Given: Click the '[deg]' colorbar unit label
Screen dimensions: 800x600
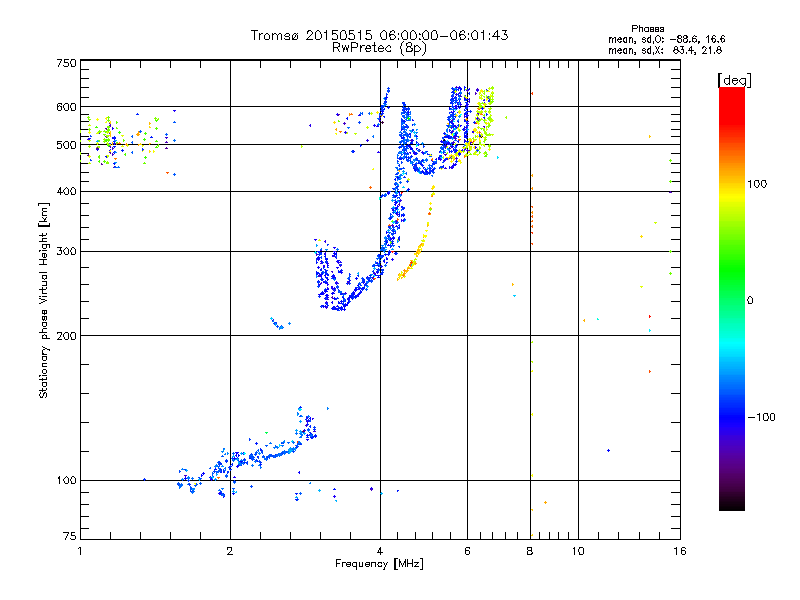Looking at the screenshot, I should [x=734, y=80].
